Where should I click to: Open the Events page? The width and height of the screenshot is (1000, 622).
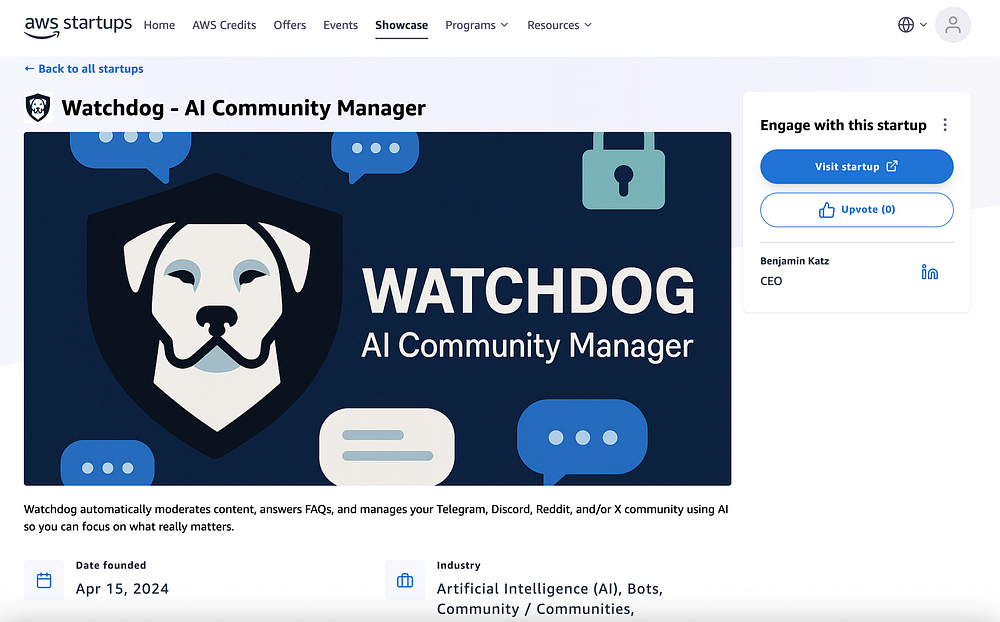coord(341,25)
